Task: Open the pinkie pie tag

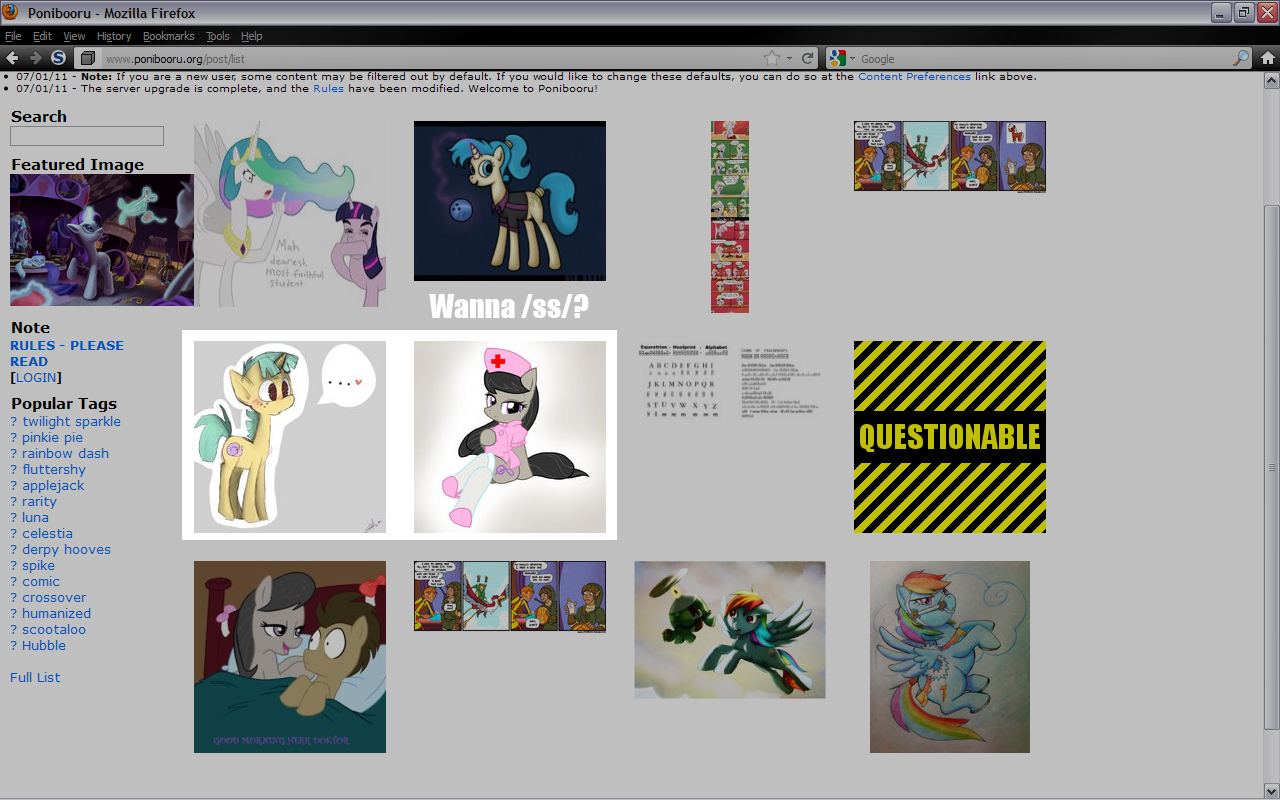Action: (x=52, y=437)
